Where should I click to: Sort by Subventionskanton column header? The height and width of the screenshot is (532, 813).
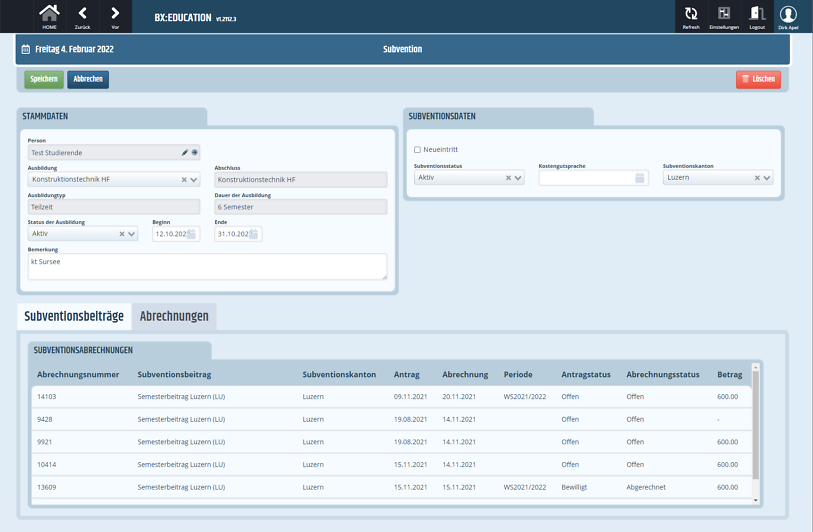[x=339, y=374]
